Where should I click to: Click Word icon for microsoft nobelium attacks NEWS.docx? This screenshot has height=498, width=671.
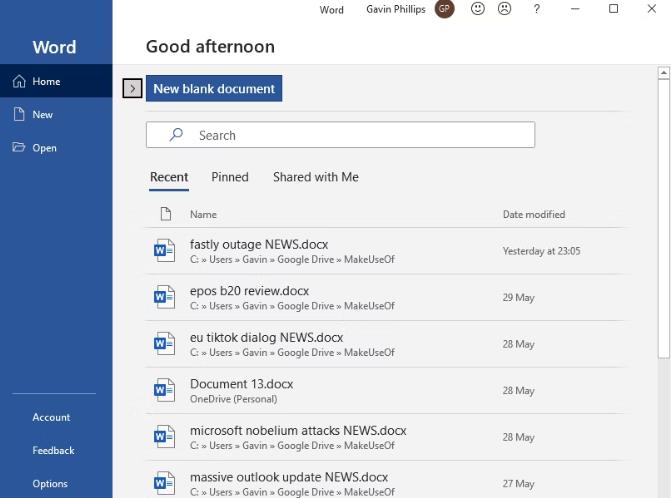(164, 437)
